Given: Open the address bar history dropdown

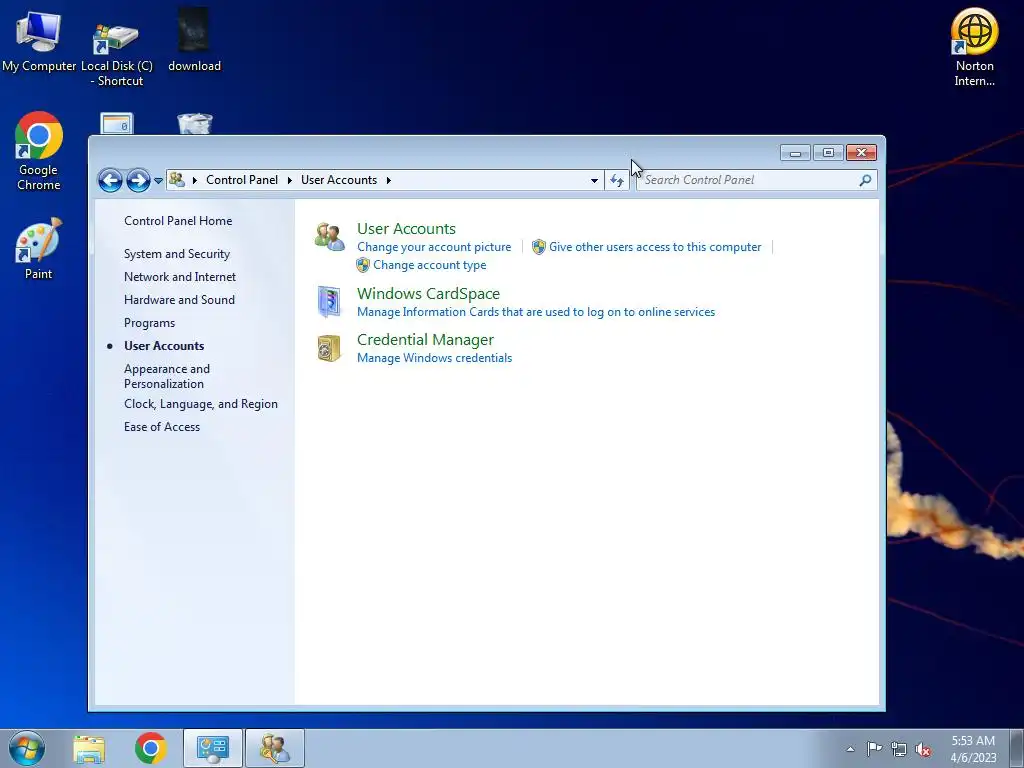Looking at the screenshot, I should coord(594,180).
